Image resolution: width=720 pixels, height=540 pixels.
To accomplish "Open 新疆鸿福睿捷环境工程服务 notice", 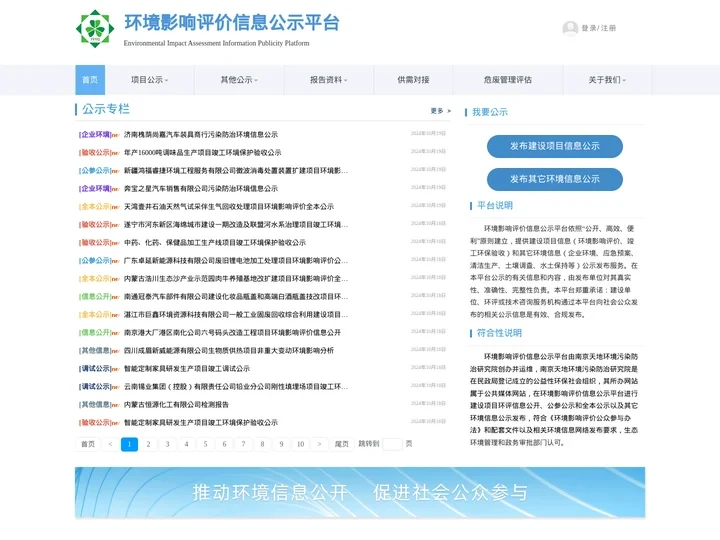I will pyautogui.click(x=236, y=170).
